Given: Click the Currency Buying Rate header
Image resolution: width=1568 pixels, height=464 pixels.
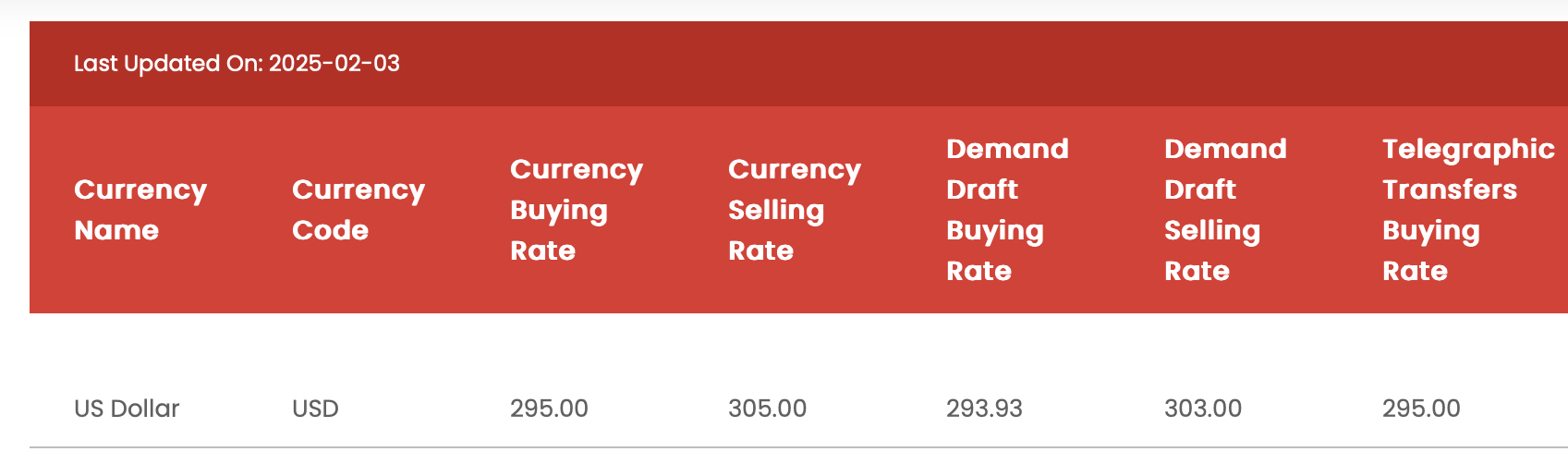Looking at the screenshot, I should [577, 210].
